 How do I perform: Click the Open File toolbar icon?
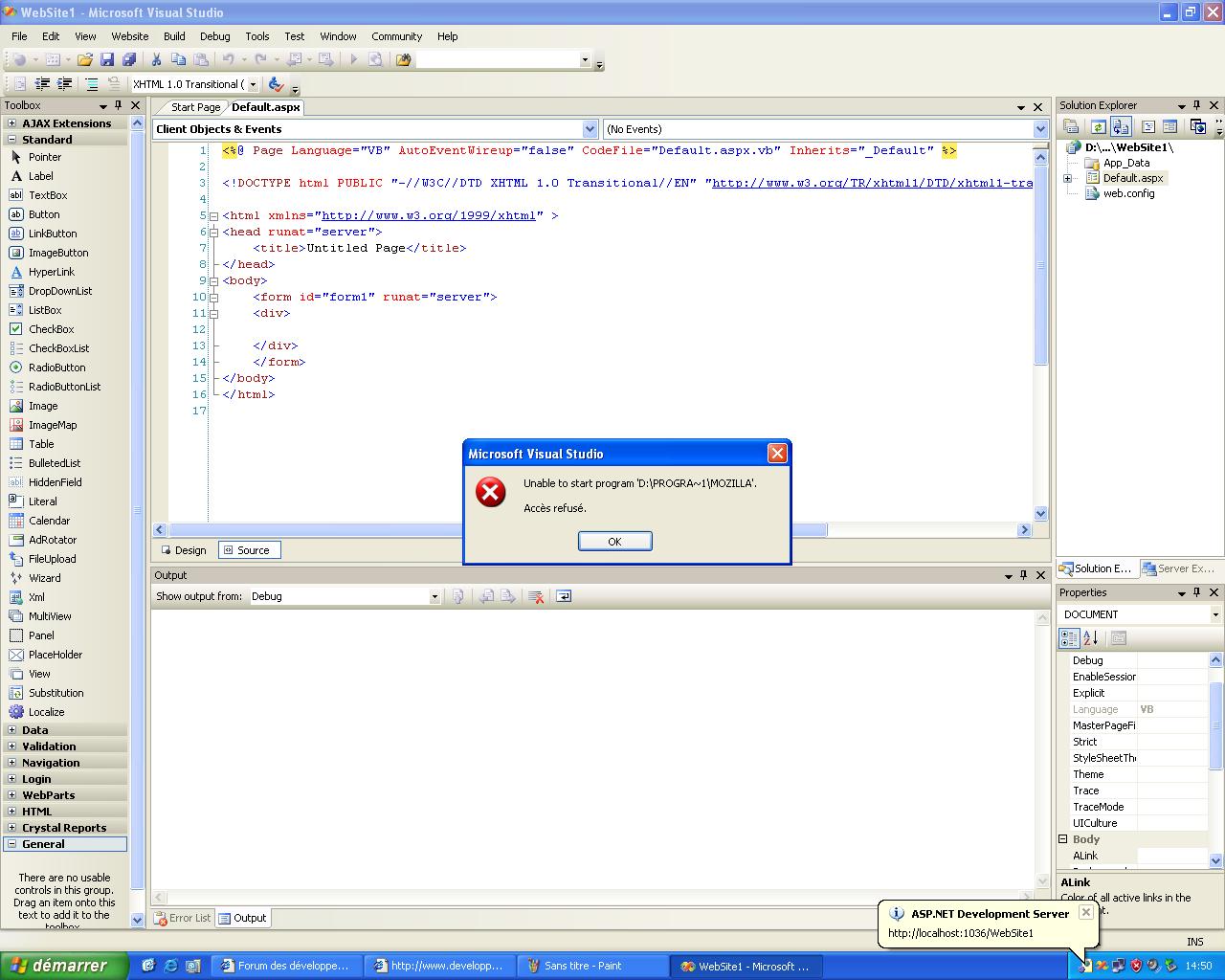tap(85, 59)
